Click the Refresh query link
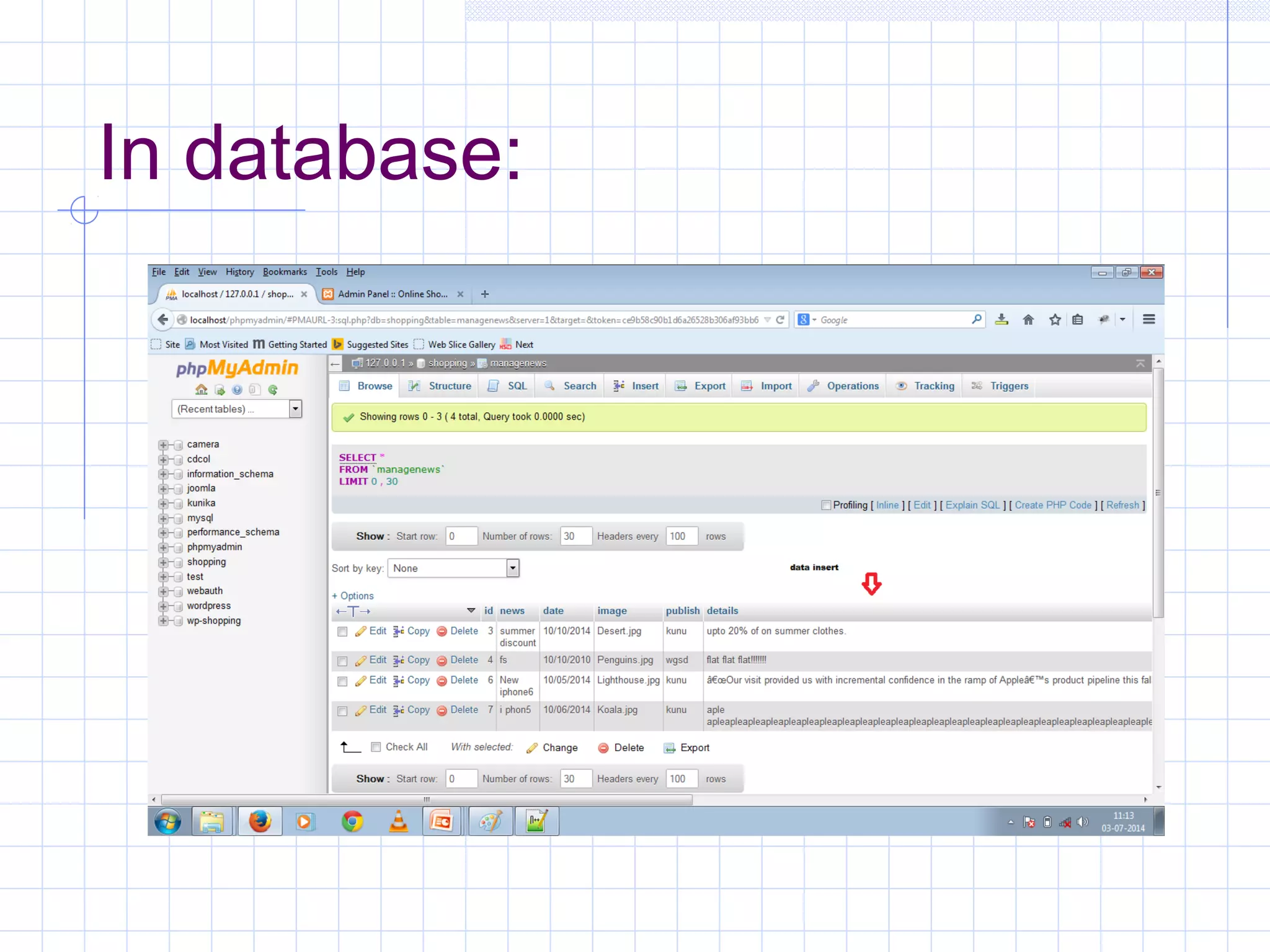Viewport: 1270px width, 952px height. [x=1122, y=505]
